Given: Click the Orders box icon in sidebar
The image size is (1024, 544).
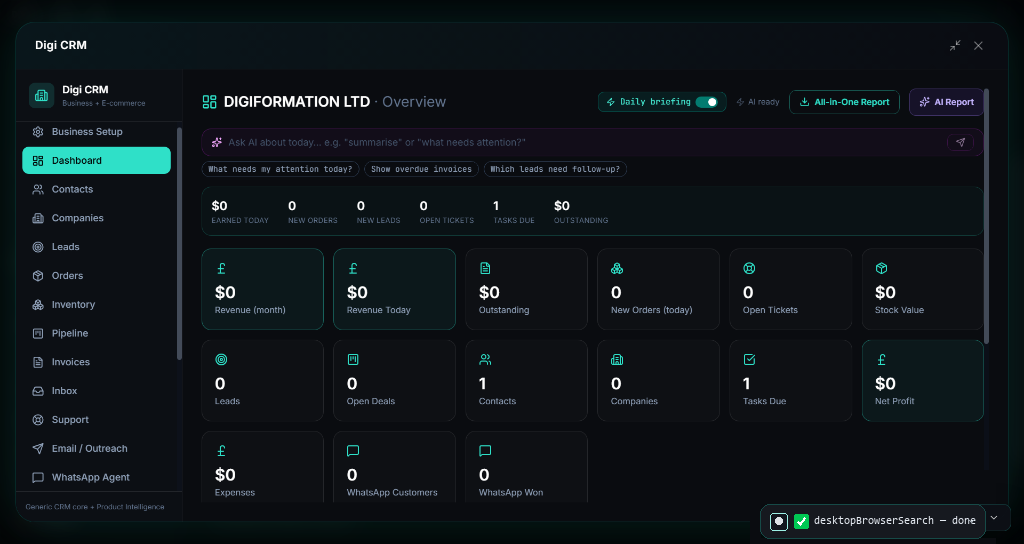Looking at the screenshot, I should tap(38, 276).
